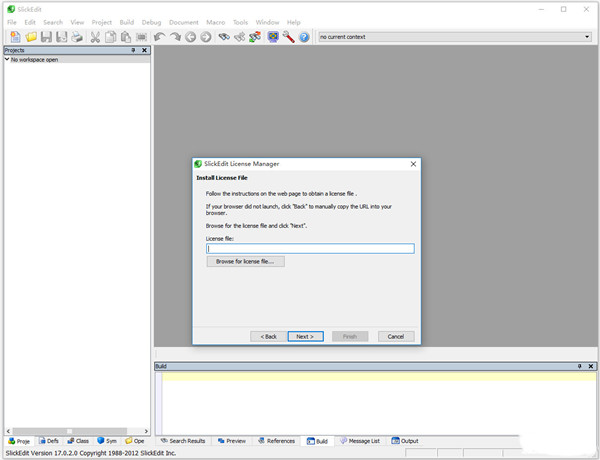Switch to the Preview tab
The image size is (600, 460).
point(232,441)
